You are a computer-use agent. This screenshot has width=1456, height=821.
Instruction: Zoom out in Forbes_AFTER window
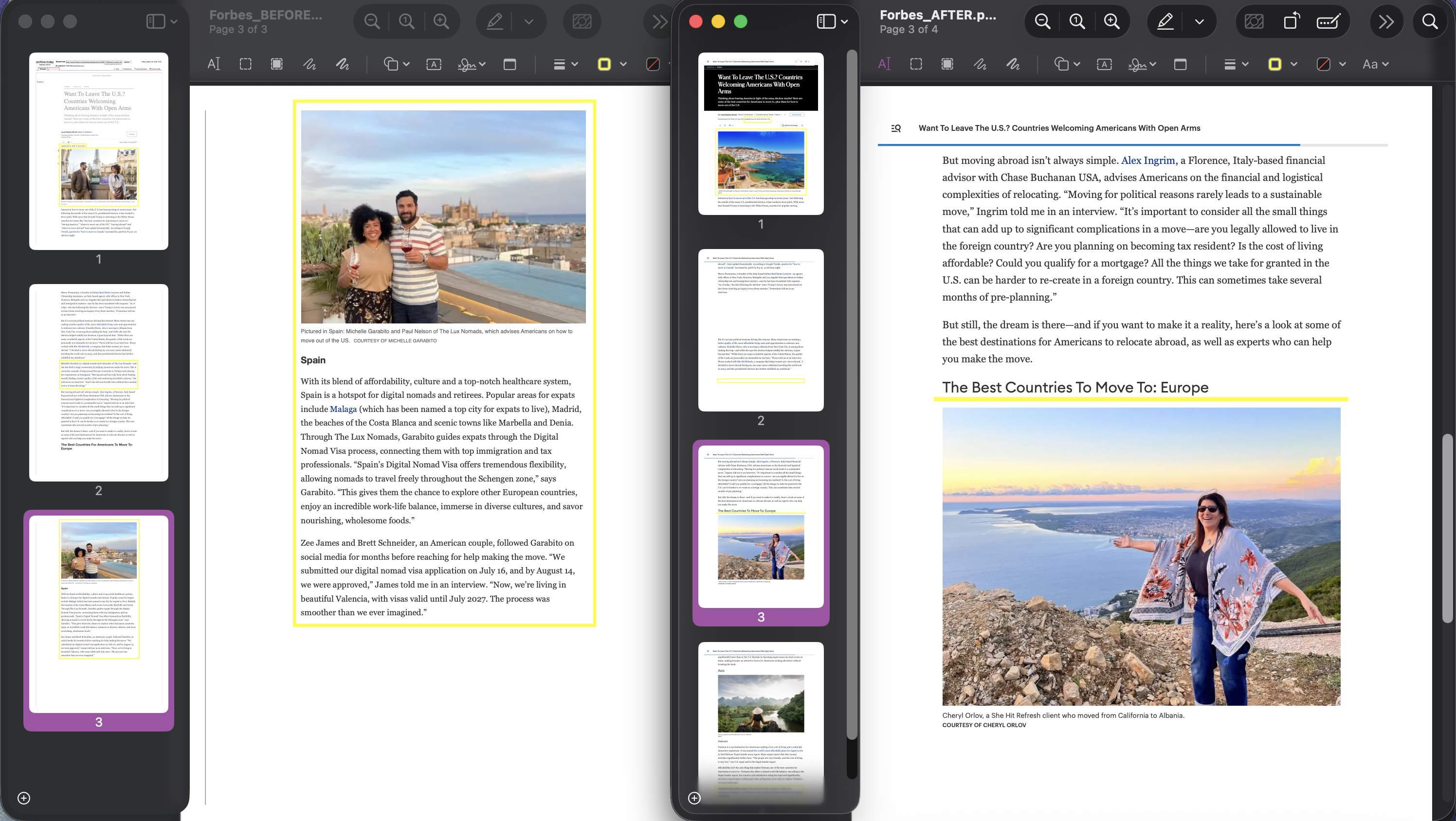[x=1042, y=21]
